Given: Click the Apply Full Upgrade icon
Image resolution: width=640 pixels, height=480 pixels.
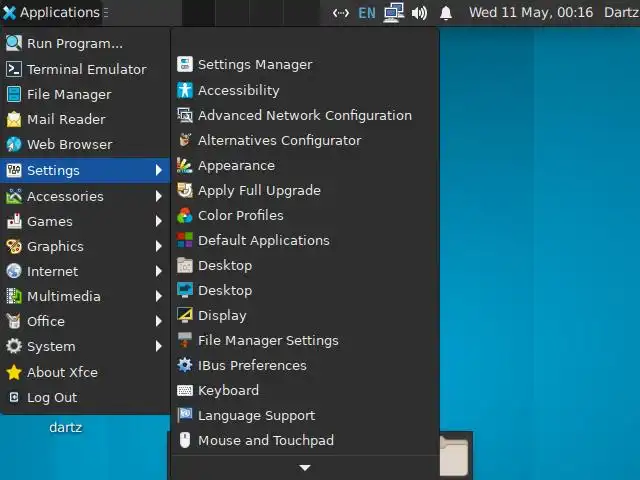Looking at the screenshot, I should [185, 191].
